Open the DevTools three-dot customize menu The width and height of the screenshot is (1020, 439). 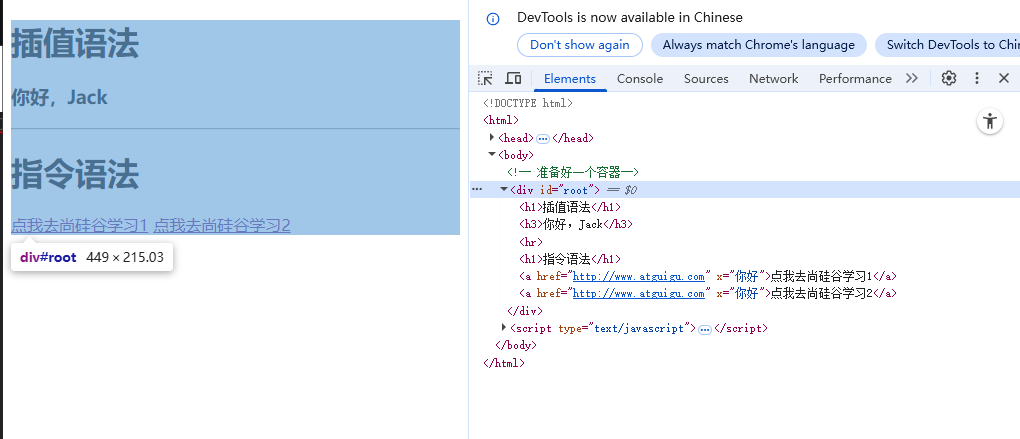tap(976, 79)
